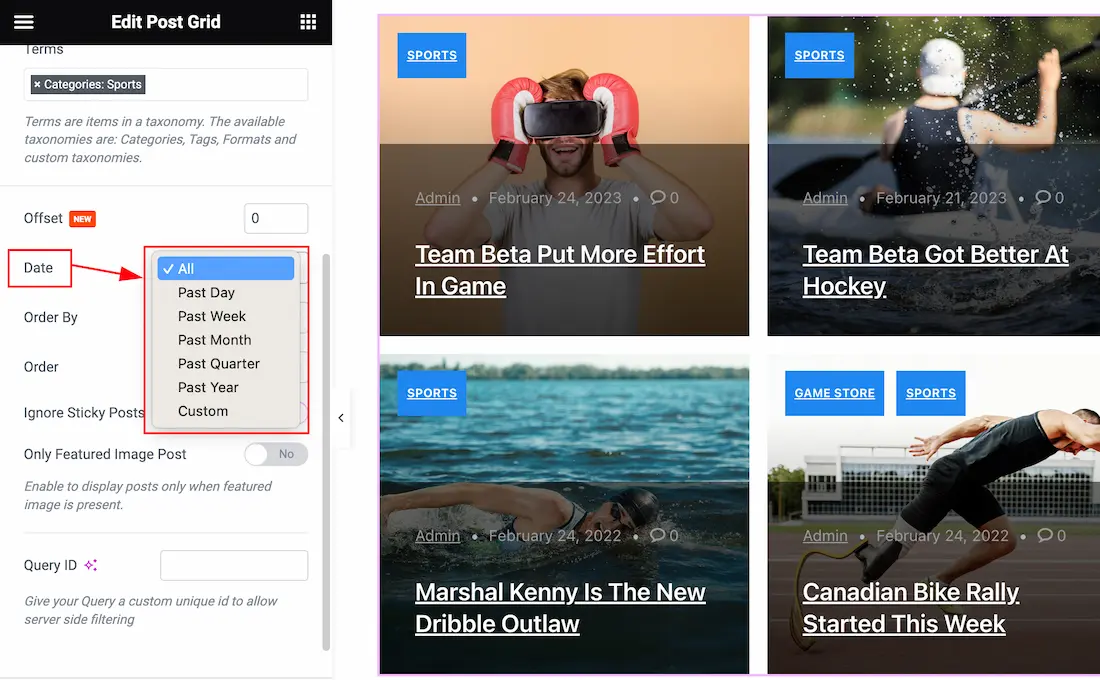Open the GAME STORE category badge
Screen dimensions: 1100x680
[834, 393]
